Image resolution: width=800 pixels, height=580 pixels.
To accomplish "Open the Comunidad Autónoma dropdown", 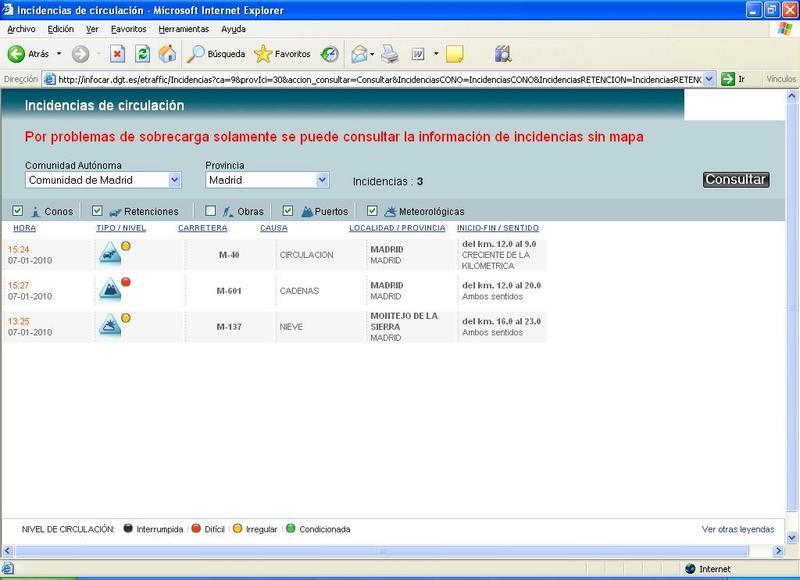I will (172, 180).
